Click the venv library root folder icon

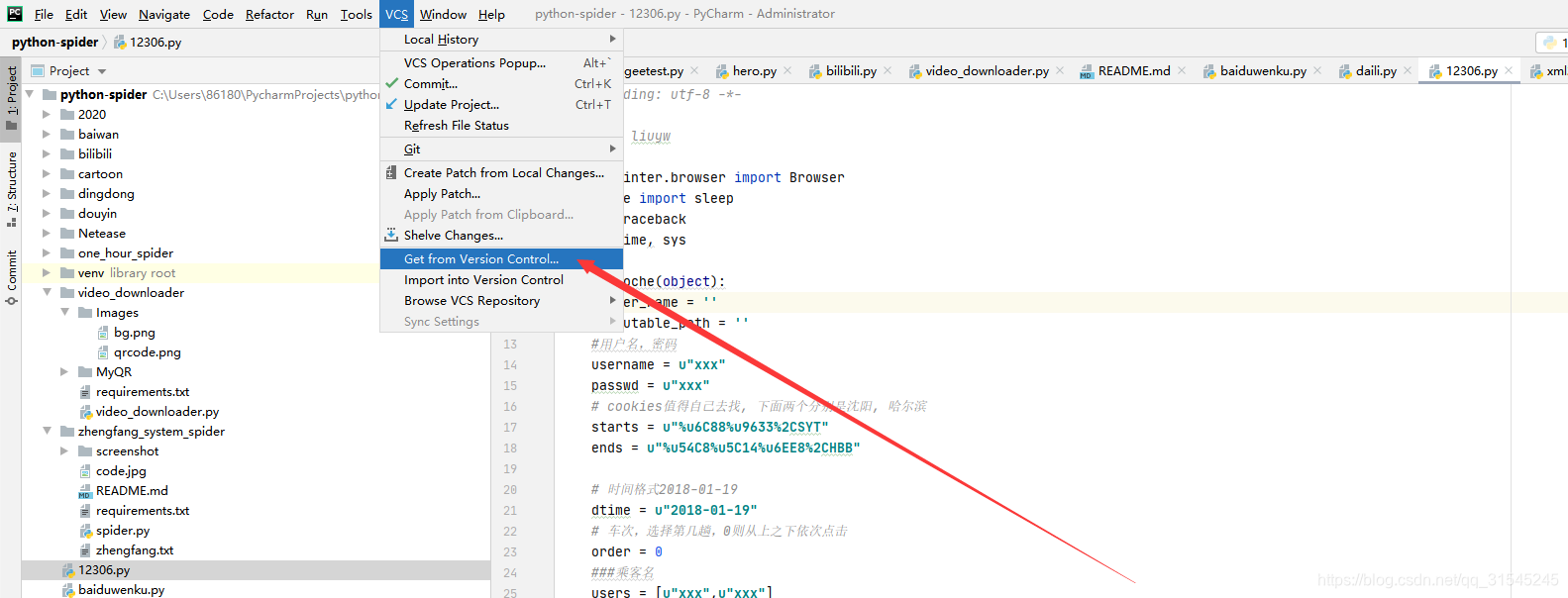(x=67, y=273)
